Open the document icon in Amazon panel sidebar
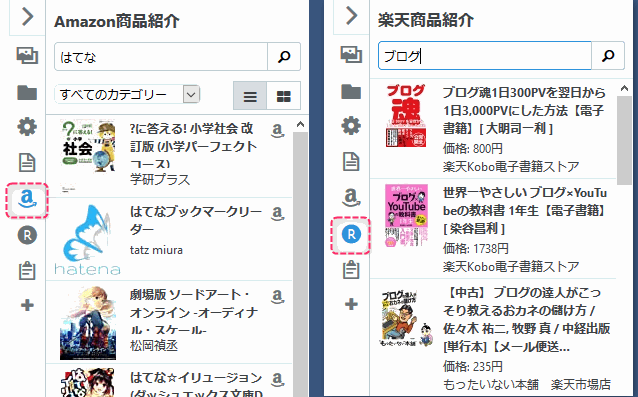The height and width of the screenshot is (397, 638). click(27, 162)
